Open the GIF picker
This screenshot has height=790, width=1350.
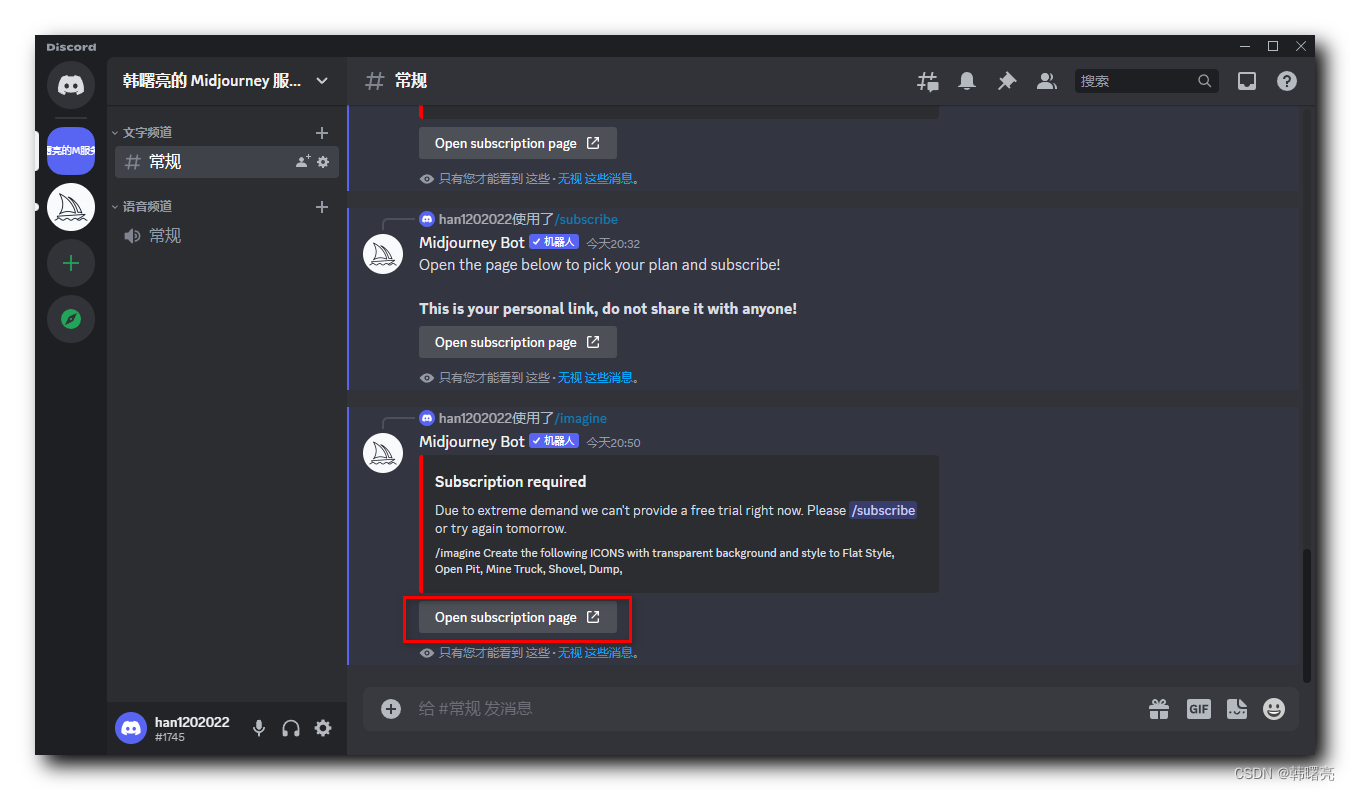pos(1199,709)
